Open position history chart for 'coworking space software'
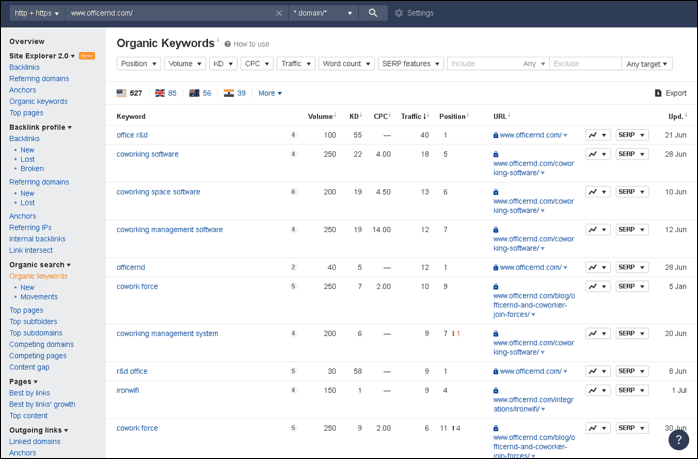 pos(597,192)
